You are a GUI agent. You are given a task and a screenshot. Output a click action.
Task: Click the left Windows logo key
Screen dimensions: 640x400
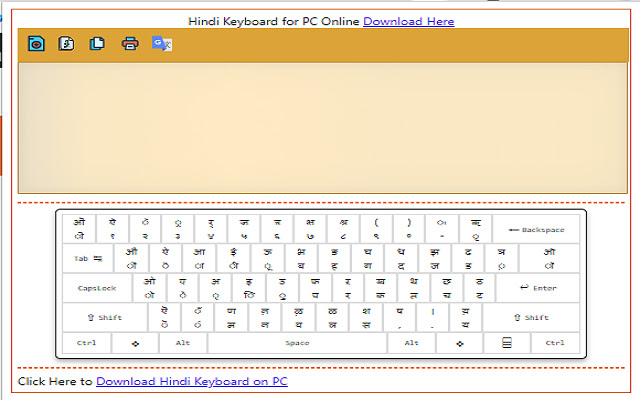(135, 343)
